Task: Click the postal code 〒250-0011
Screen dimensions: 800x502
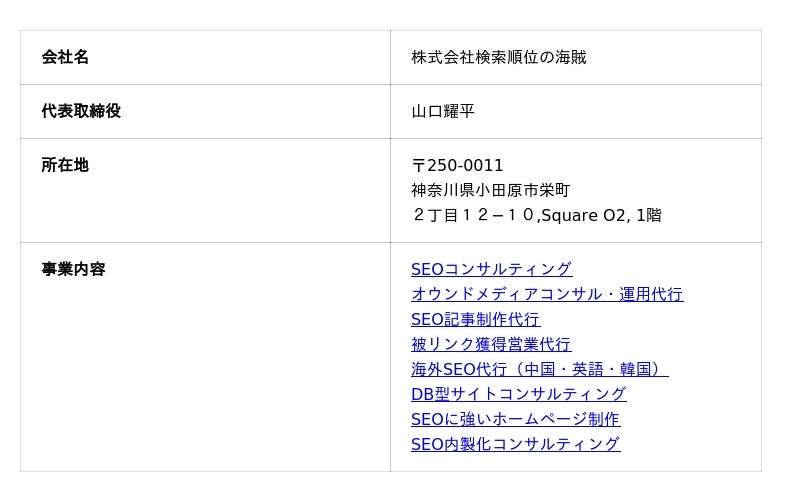Action: pos(457,165)
